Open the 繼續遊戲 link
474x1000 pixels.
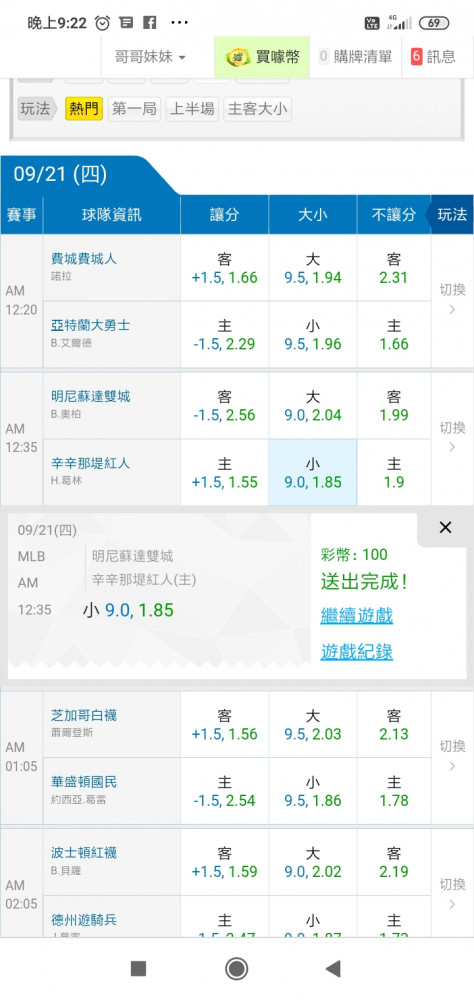[357, 616]
